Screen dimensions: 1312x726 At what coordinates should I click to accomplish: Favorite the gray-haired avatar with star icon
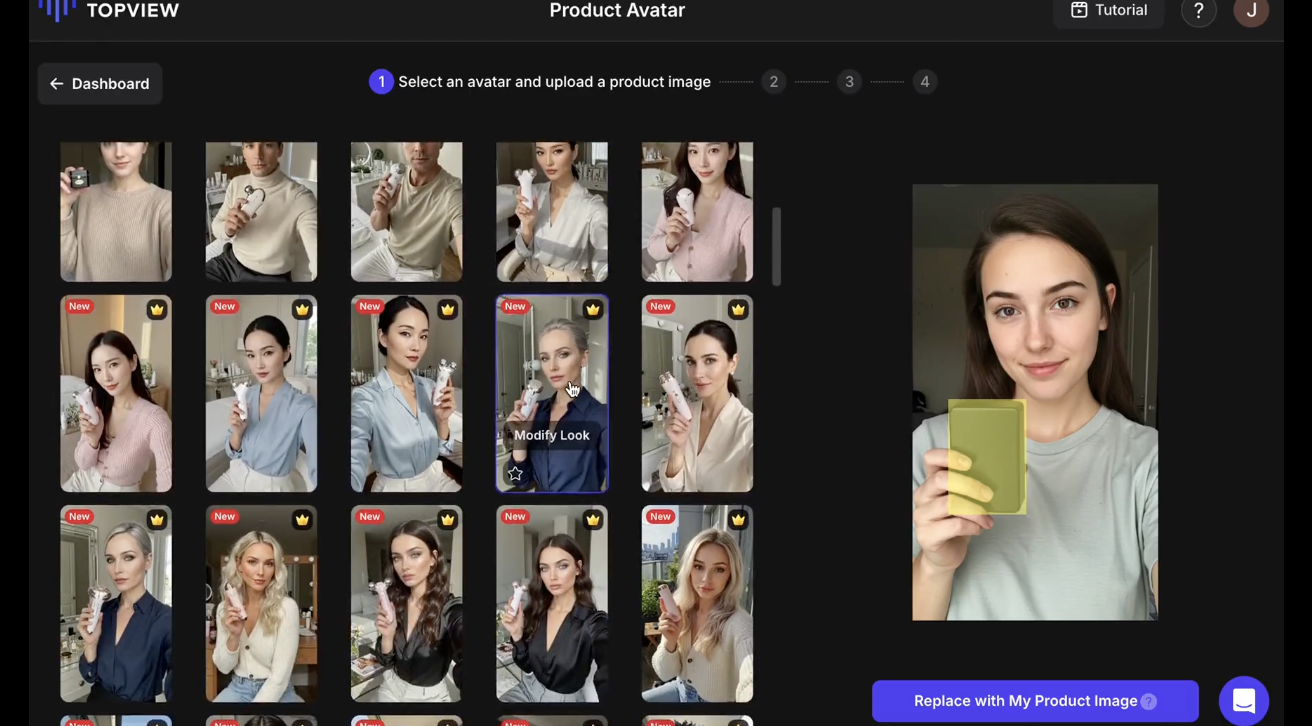pos(515,473)
